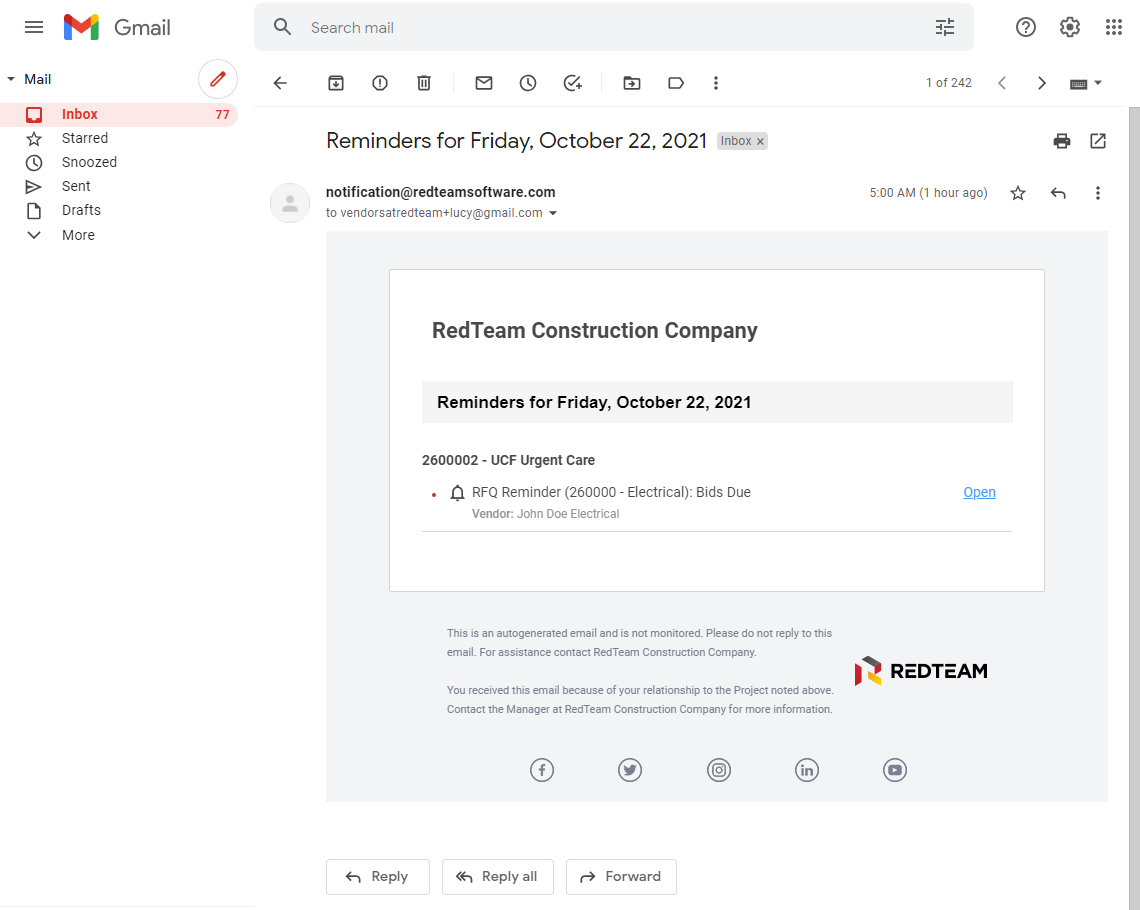Collapse the Mail section arrow
This screenshot has width=1140, height=910.
tap(11, 79)
